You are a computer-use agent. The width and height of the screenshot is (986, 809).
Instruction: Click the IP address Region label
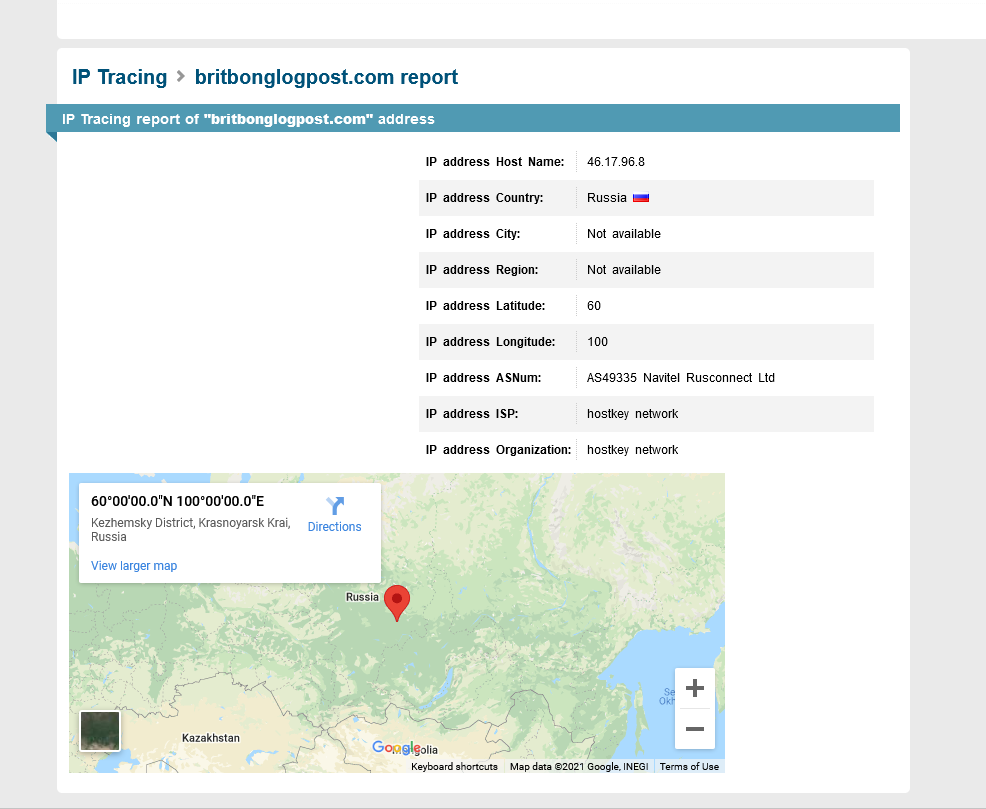[482, 270]
